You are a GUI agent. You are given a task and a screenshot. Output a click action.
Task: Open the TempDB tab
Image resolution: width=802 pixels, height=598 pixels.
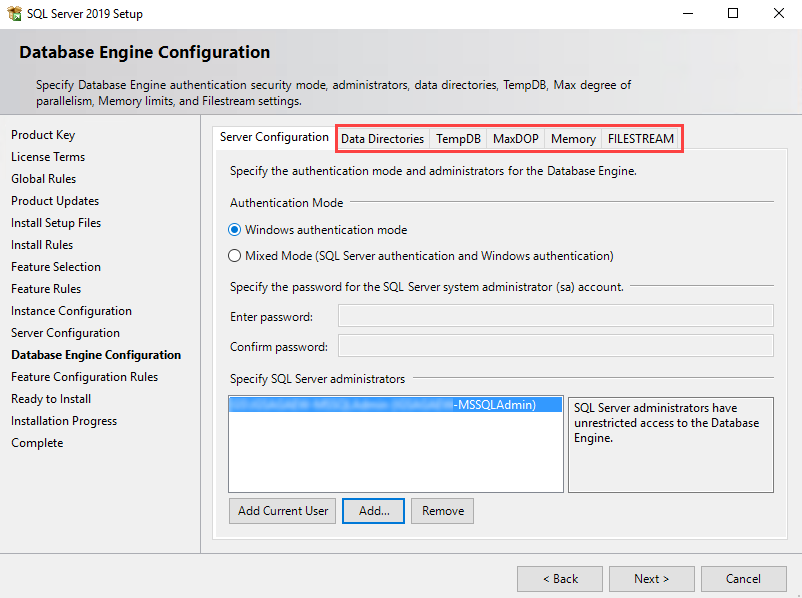458,139
